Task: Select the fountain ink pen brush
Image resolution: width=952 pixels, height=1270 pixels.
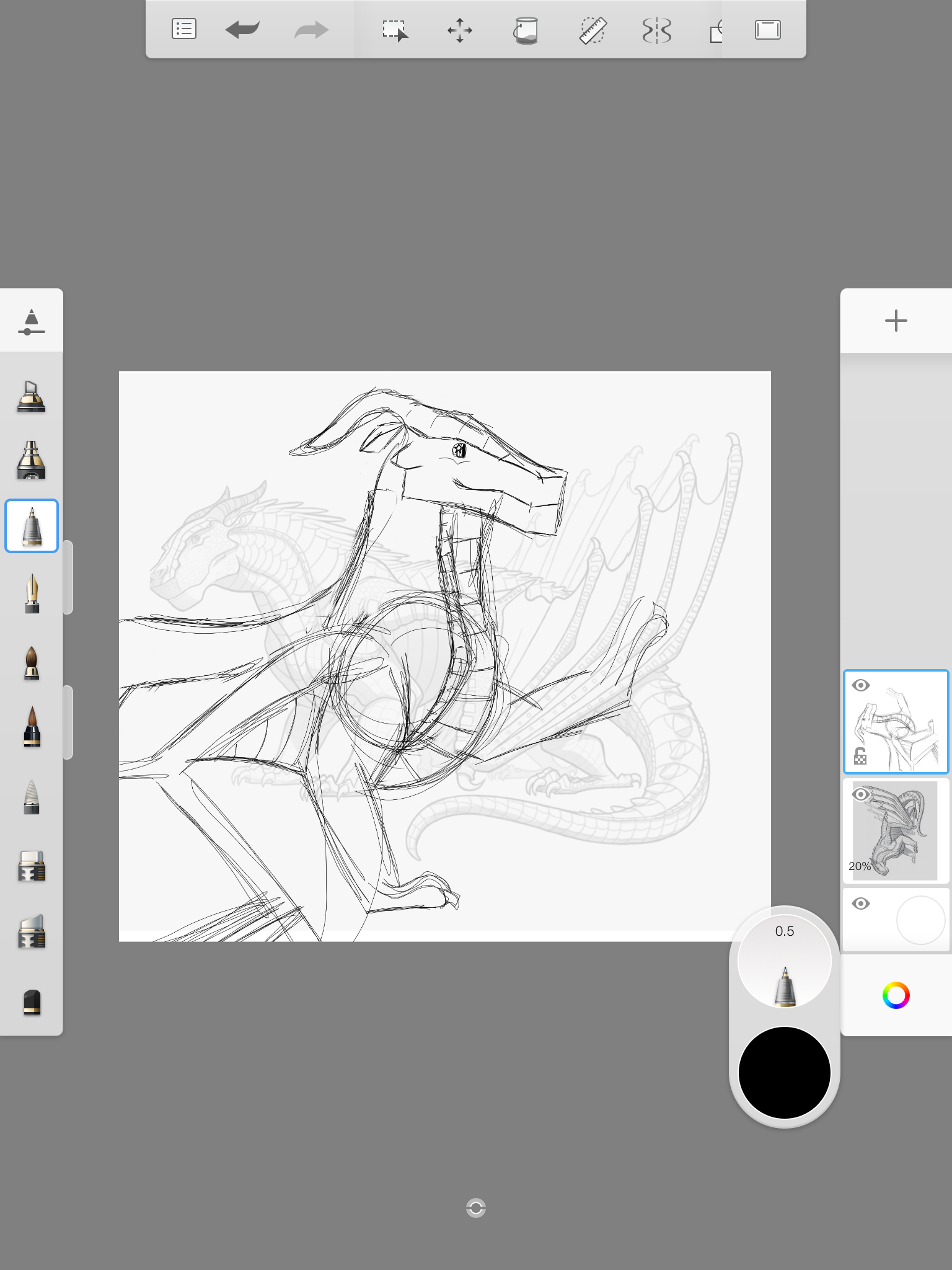Action: (32, 593)
